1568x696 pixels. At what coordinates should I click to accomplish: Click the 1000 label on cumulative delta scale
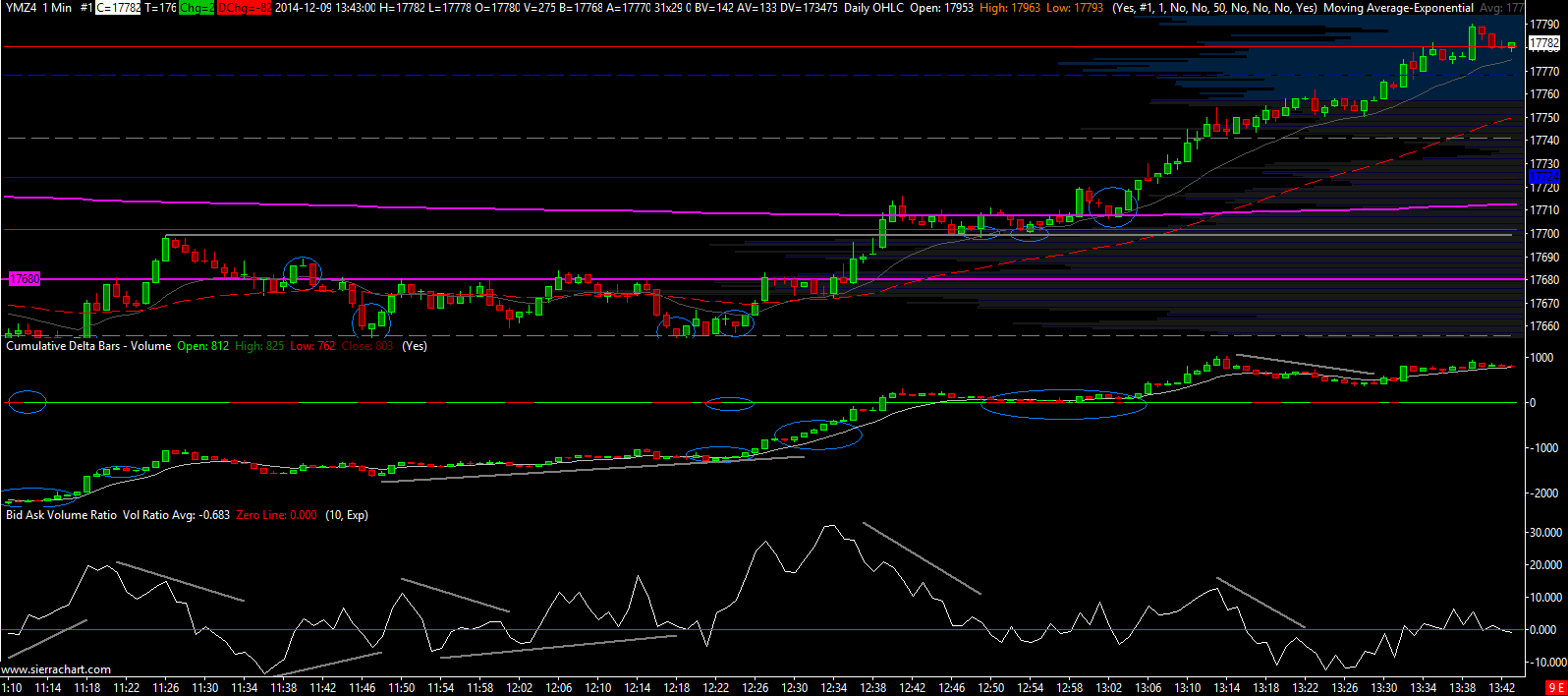coord(1541,358)
